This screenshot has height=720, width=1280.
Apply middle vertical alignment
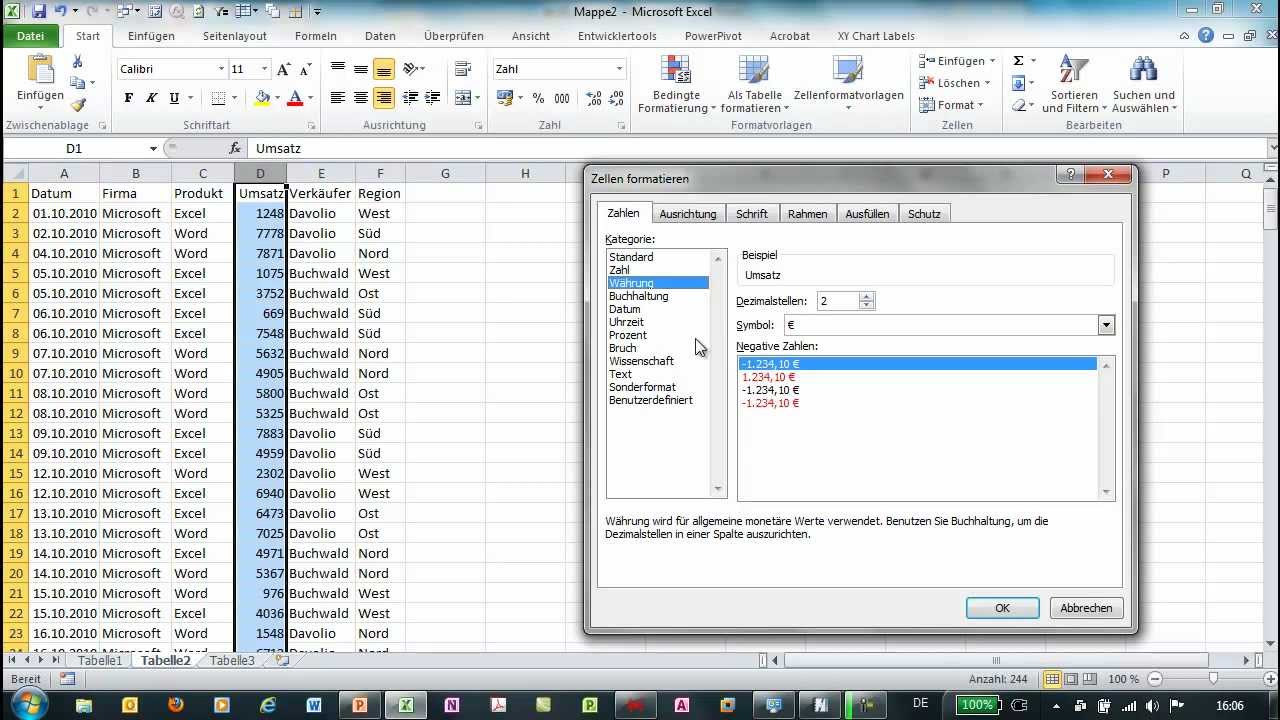tap(361, 69)
